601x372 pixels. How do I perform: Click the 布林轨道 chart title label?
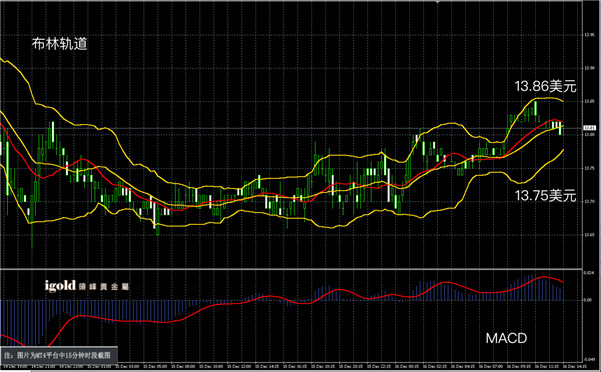(59, 44)
